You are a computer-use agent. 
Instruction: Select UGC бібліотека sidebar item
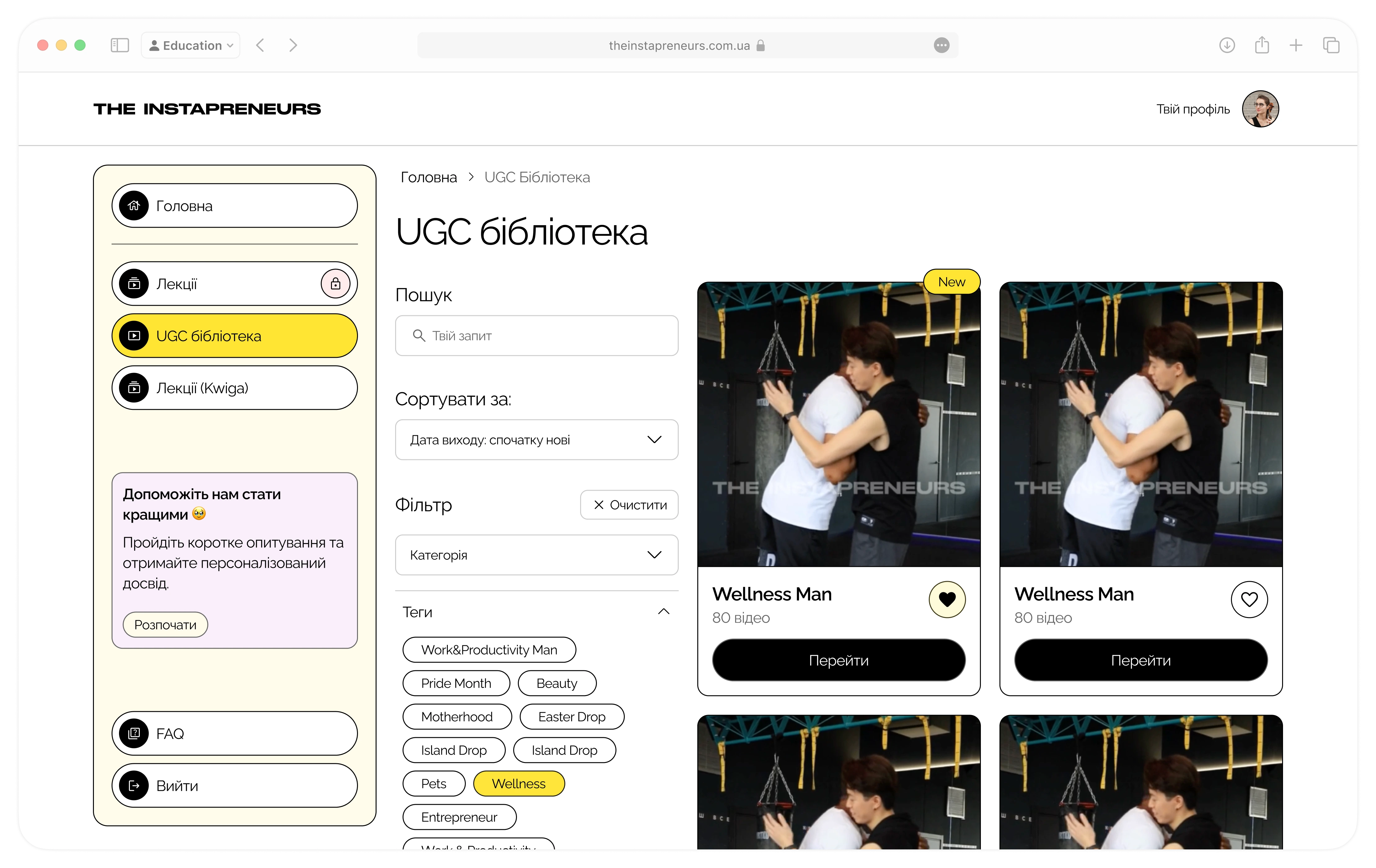pos(234,336)
